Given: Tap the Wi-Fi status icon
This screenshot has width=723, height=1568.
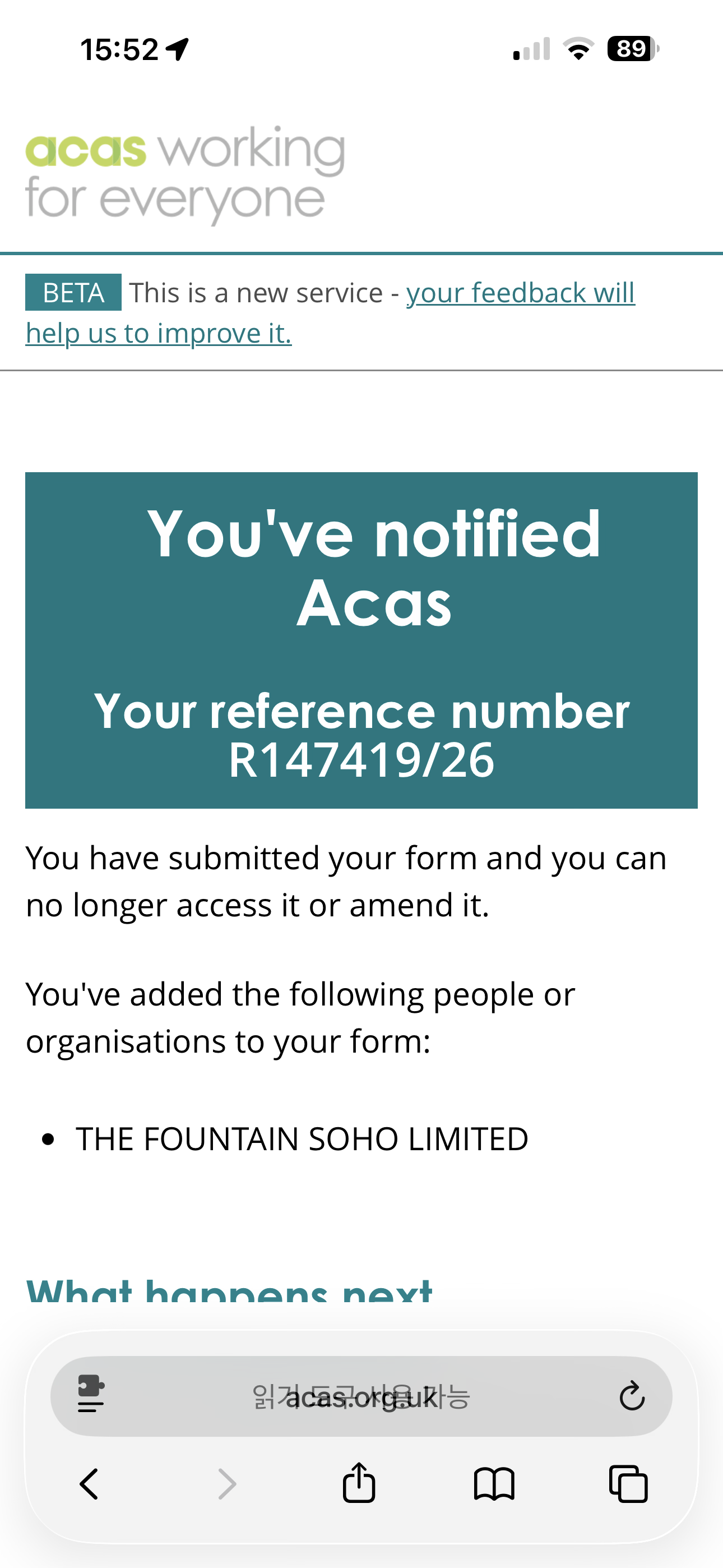Looking at the screenshot, I should pos(579,49).
